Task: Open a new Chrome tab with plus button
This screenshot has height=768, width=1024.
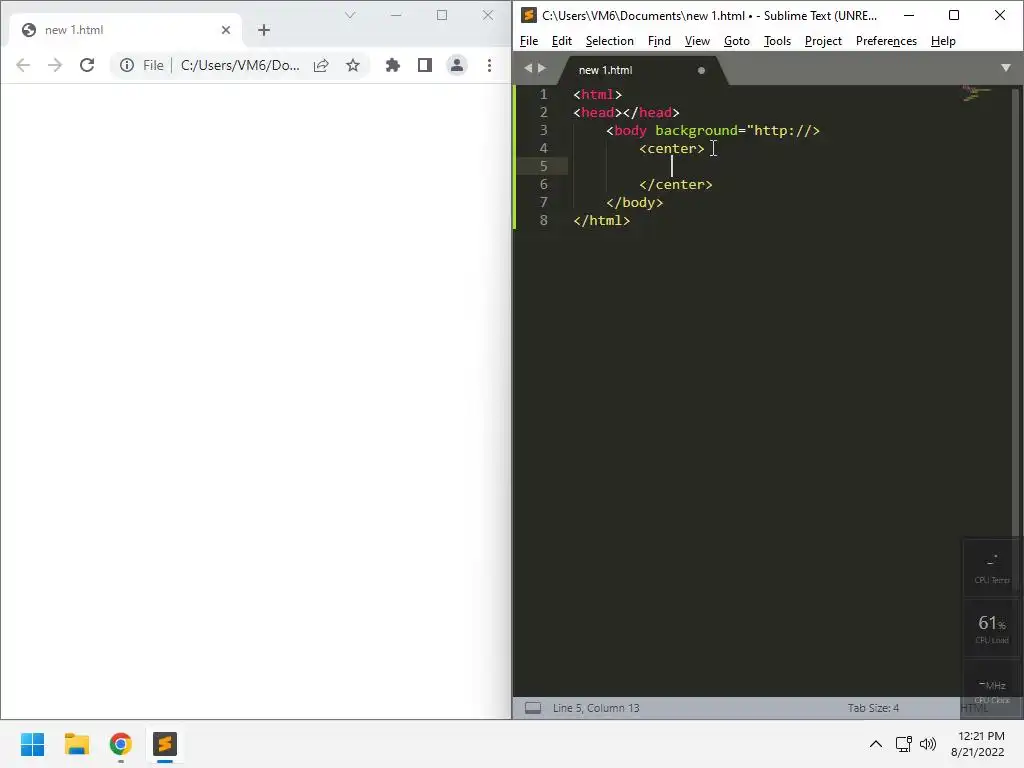Action: pos(264,30)
